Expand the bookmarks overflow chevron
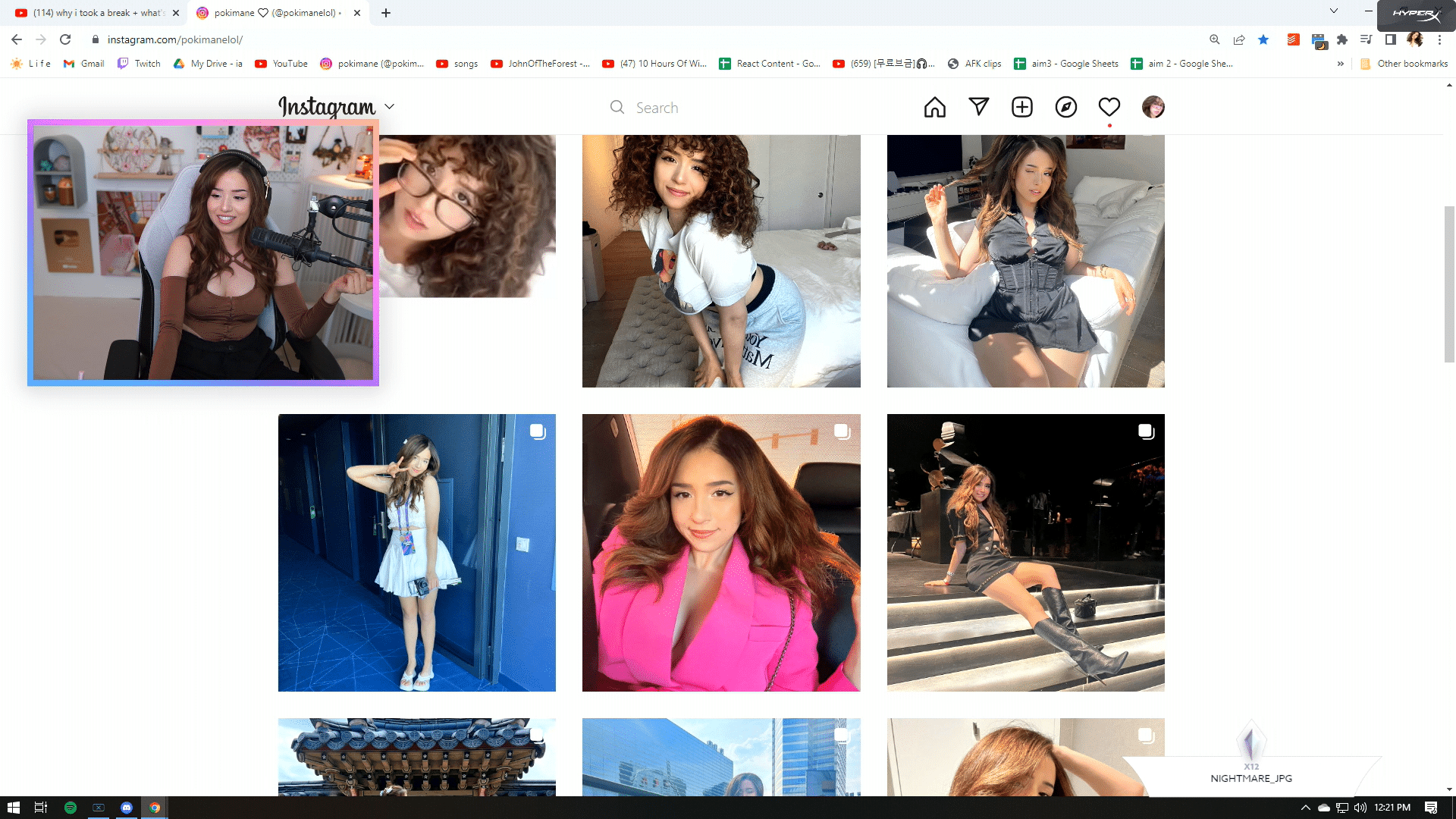The image size is (1456, 819). (1340, 64)
